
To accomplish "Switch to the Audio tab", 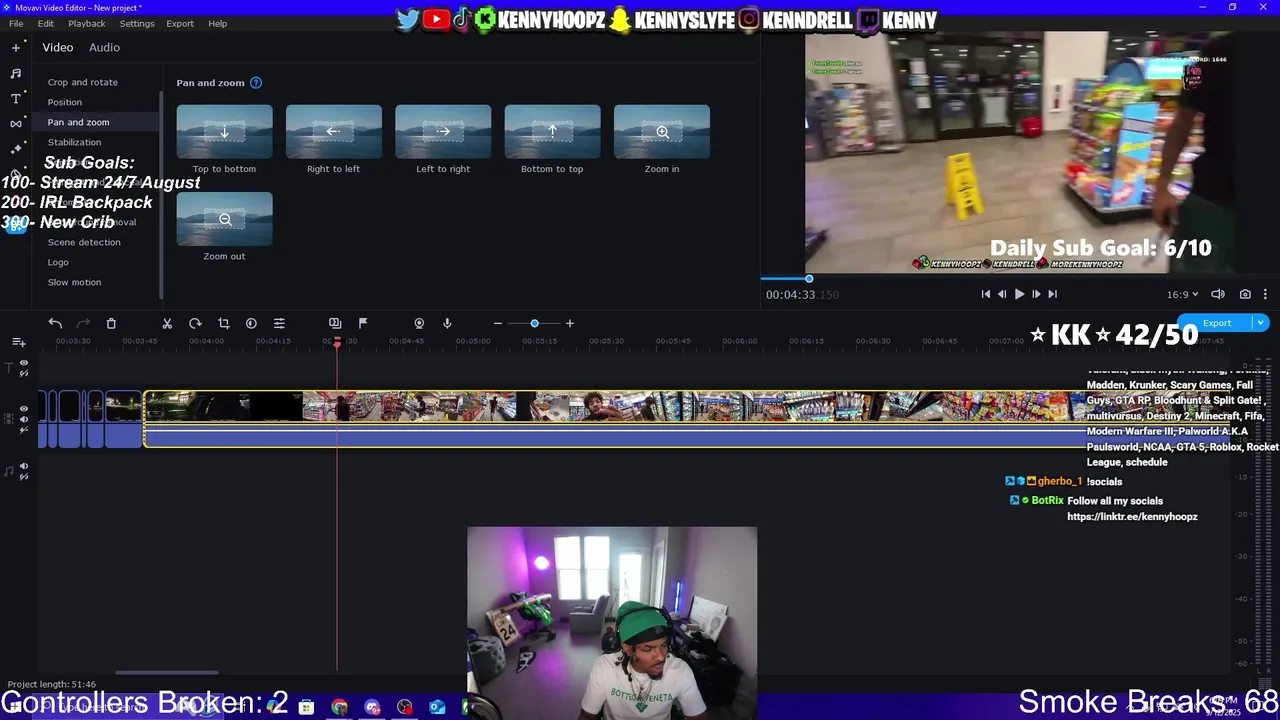I will tap(104, 47).
